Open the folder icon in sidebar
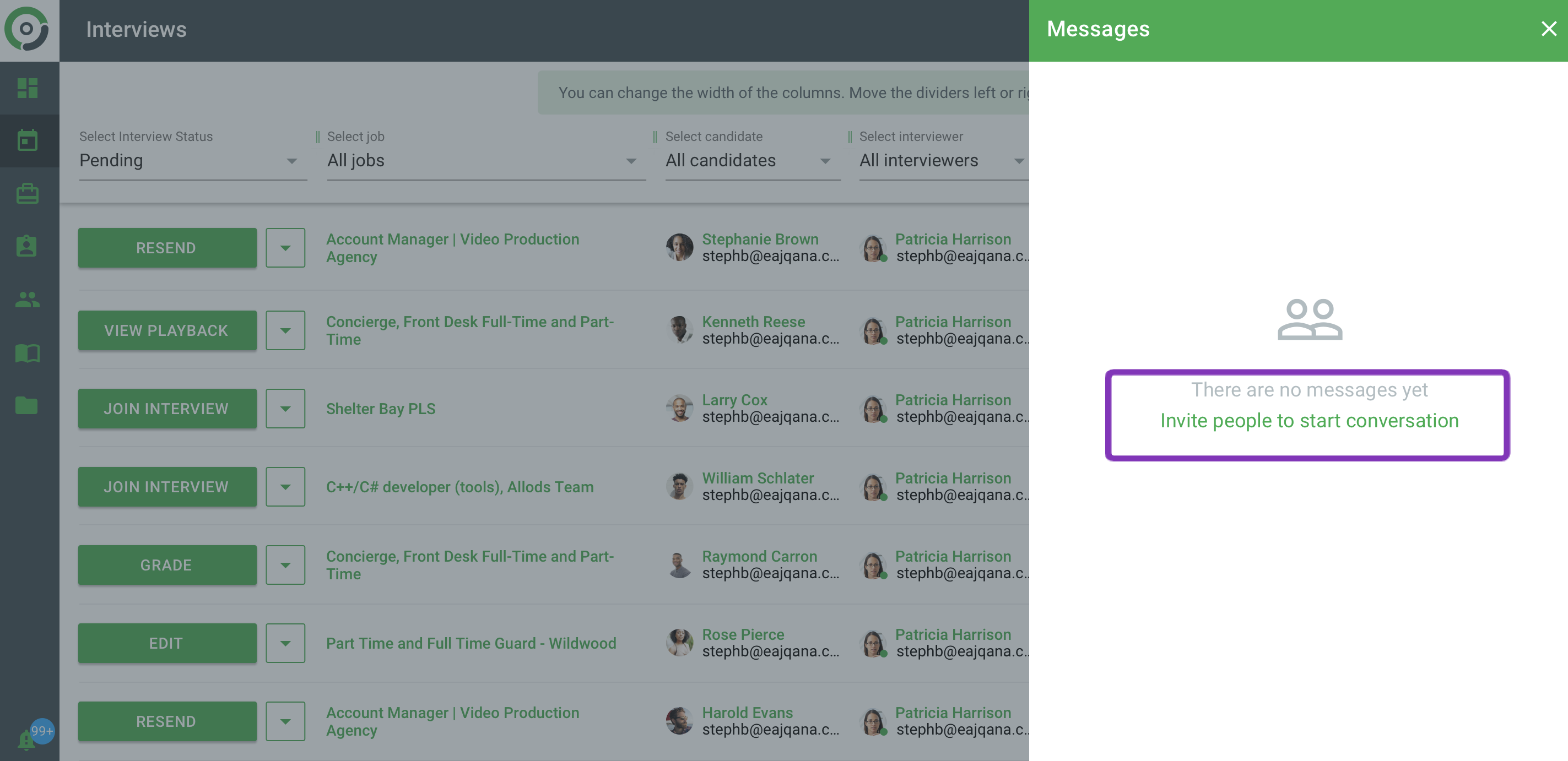The image size is (1568, 761). (x=28, y=405)
